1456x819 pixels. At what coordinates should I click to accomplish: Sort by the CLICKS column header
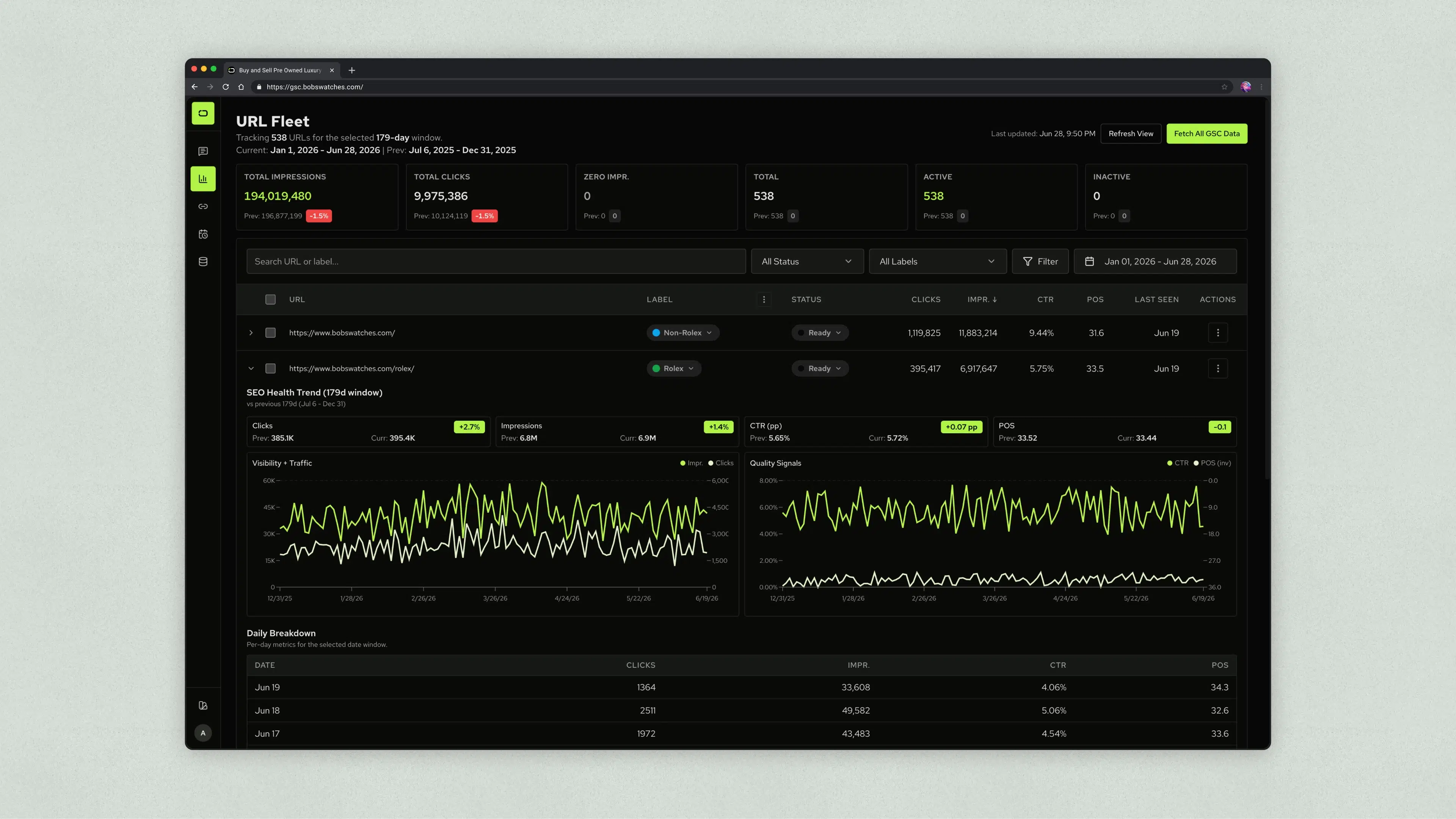[926, 299]
